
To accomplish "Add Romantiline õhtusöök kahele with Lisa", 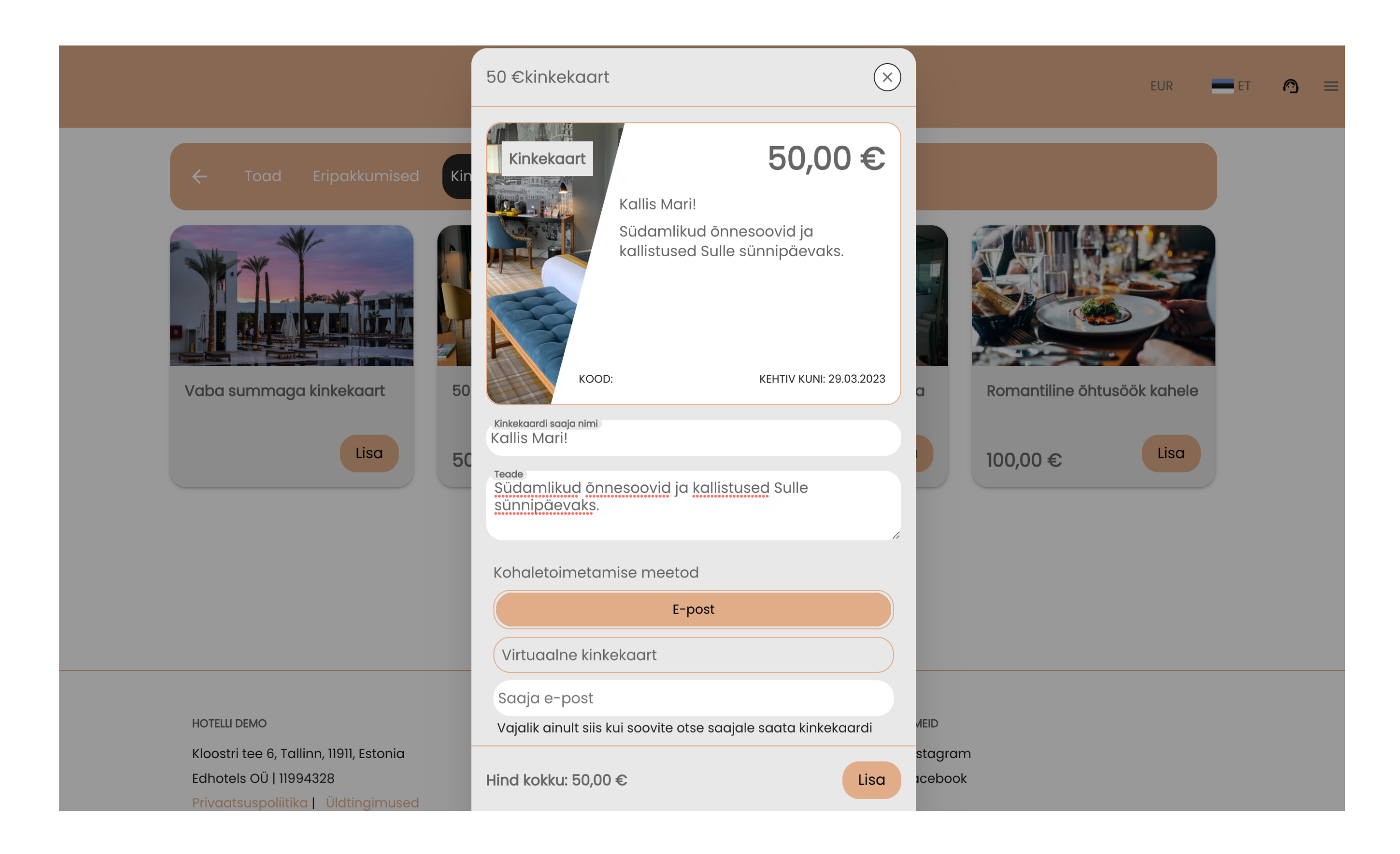I will tap(1170, 453).
